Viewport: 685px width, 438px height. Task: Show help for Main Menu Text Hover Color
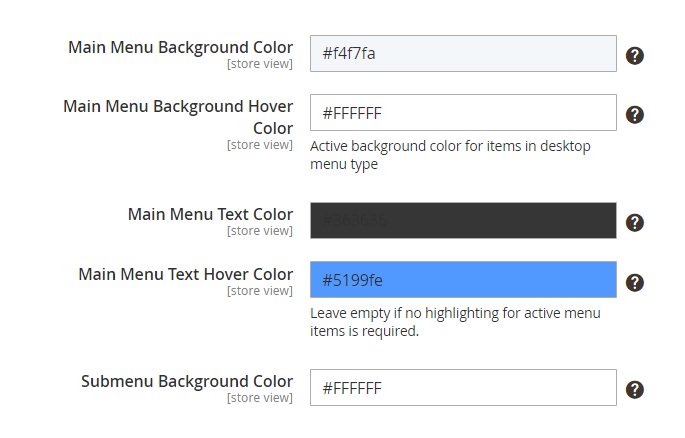click(x=634, y=283)
